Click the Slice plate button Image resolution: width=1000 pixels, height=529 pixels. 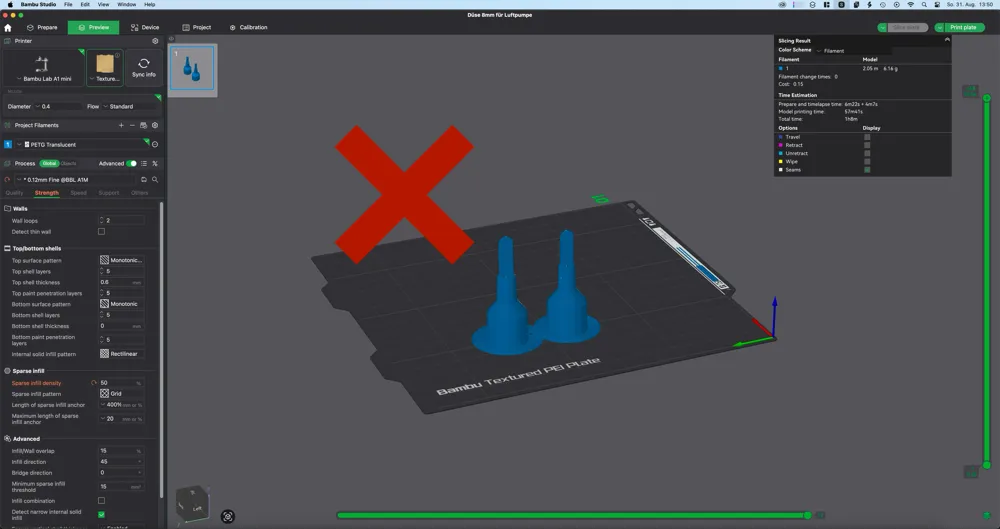[907, 27]
